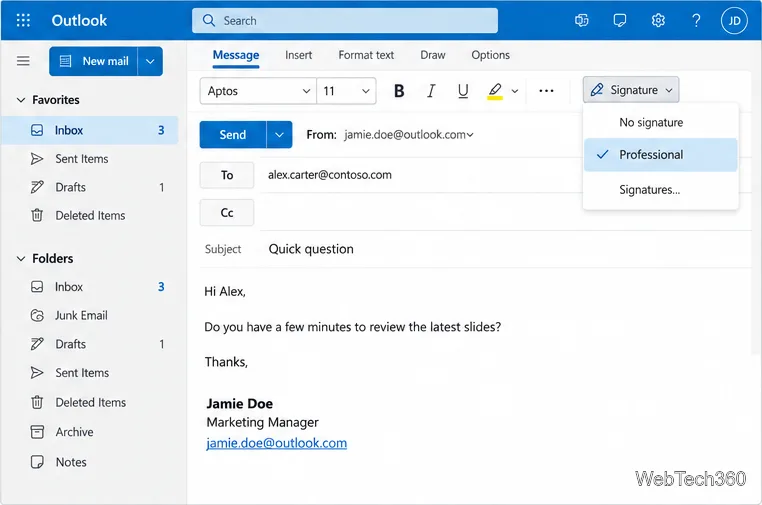762x505 pixels.
Task: Click the Subject field Quick question
Action: point(311,249)
